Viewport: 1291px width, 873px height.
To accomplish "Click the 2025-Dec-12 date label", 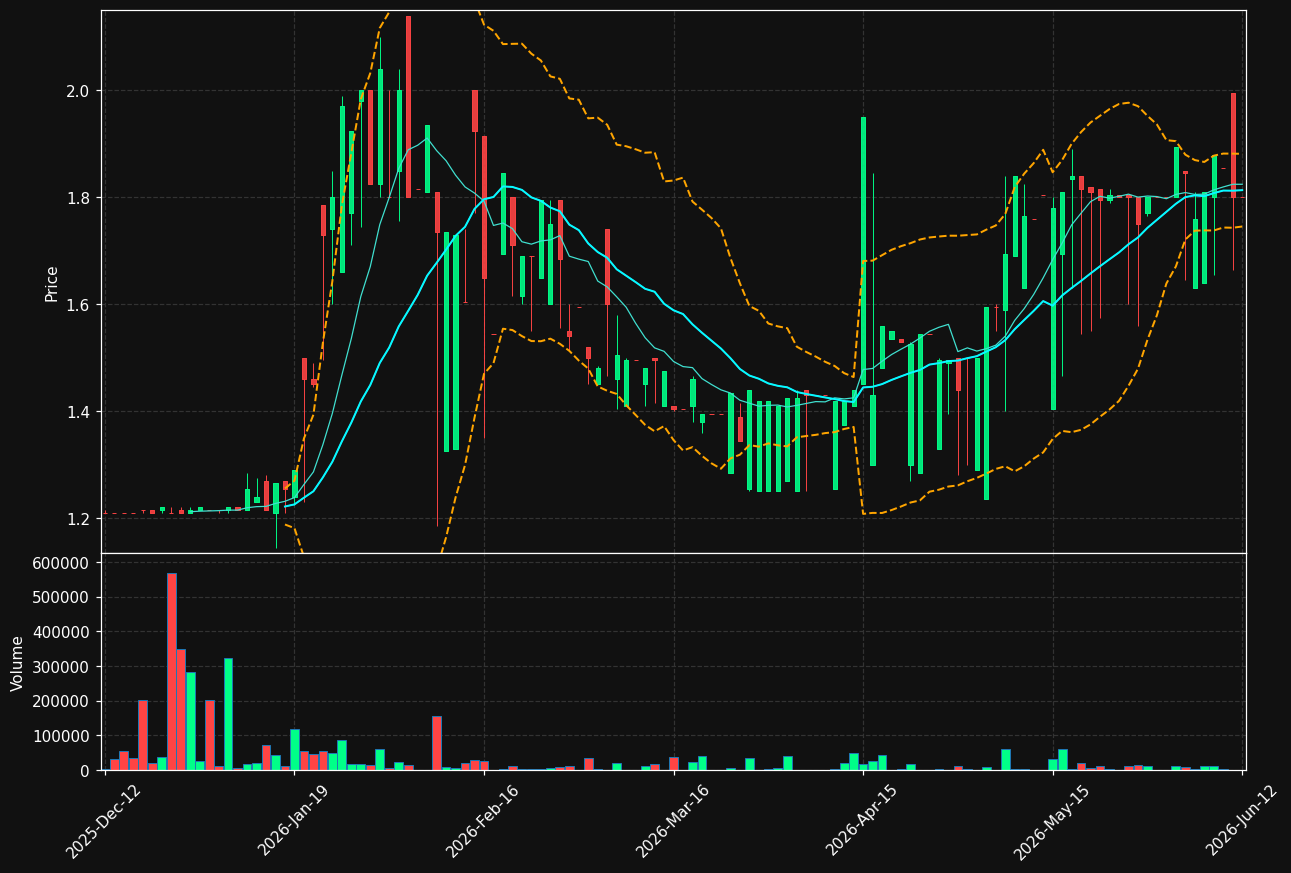I will [x=104, y=821].
